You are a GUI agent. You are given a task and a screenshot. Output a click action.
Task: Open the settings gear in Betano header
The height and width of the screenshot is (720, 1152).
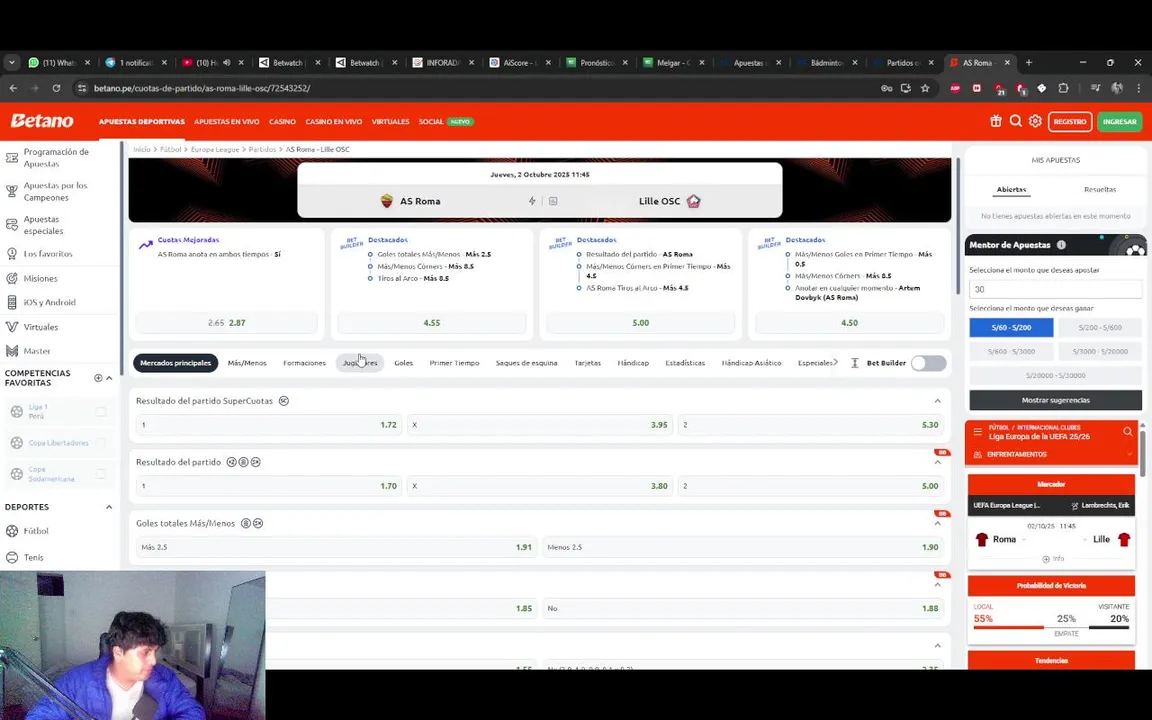[x=1034, y=121]
